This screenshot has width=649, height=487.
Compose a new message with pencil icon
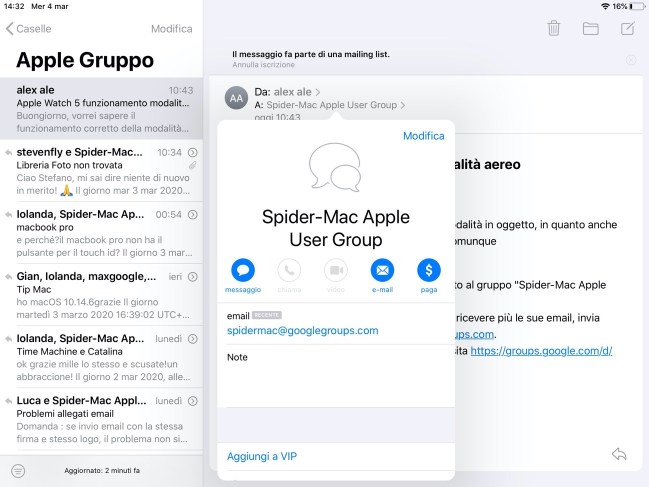[x=627, y=29]
